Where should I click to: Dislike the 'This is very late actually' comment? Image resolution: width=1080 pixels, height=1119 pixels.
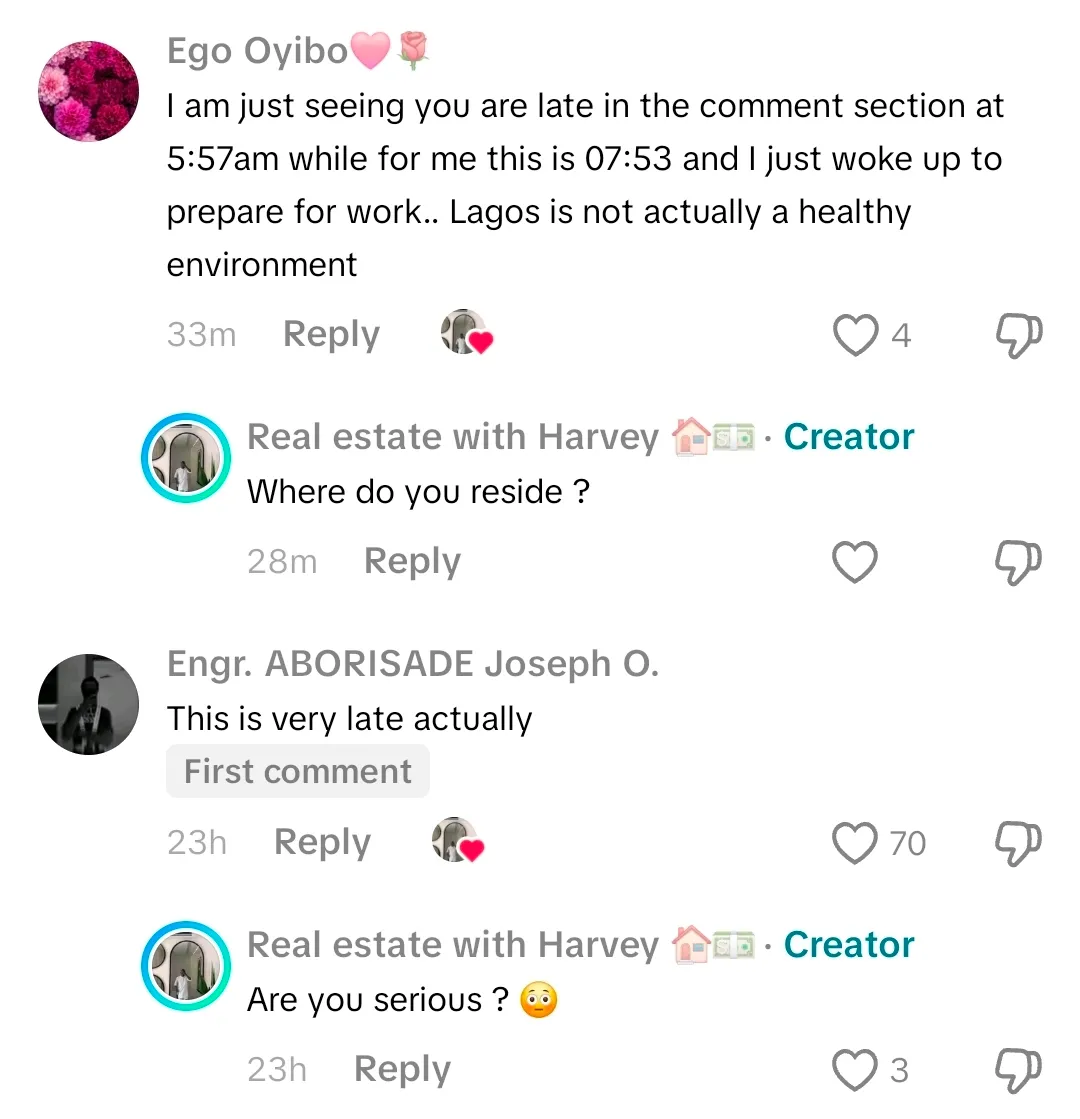[x=1020, y=843]
